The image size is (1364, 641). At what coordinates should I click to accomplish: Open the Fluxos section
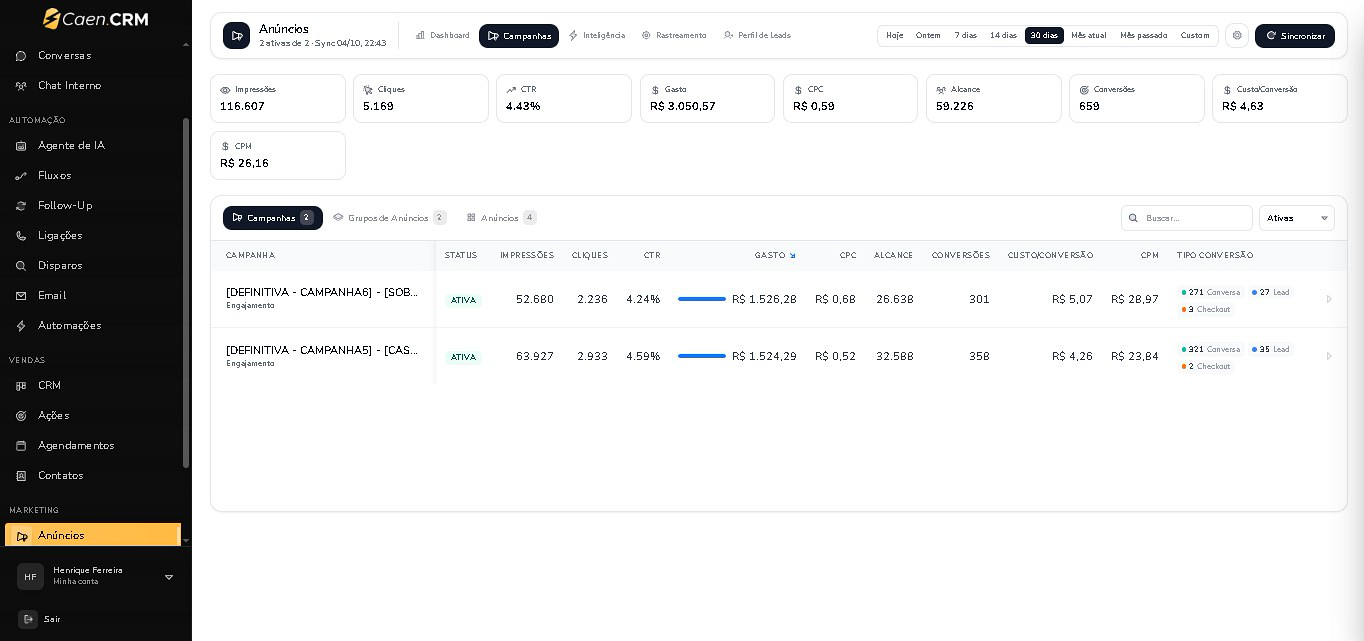pos(54,176)
